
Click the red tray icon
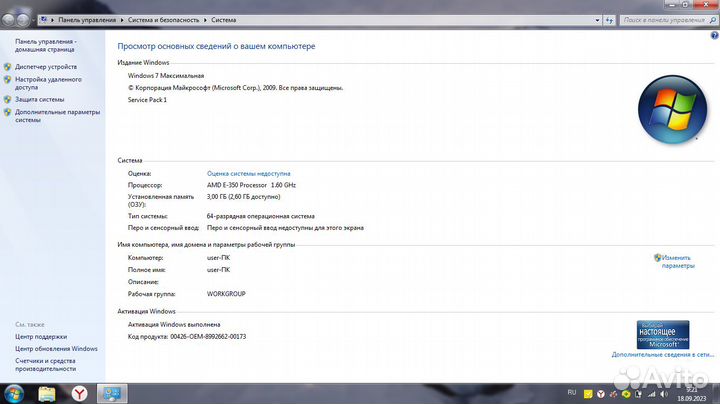coord(613,394)
